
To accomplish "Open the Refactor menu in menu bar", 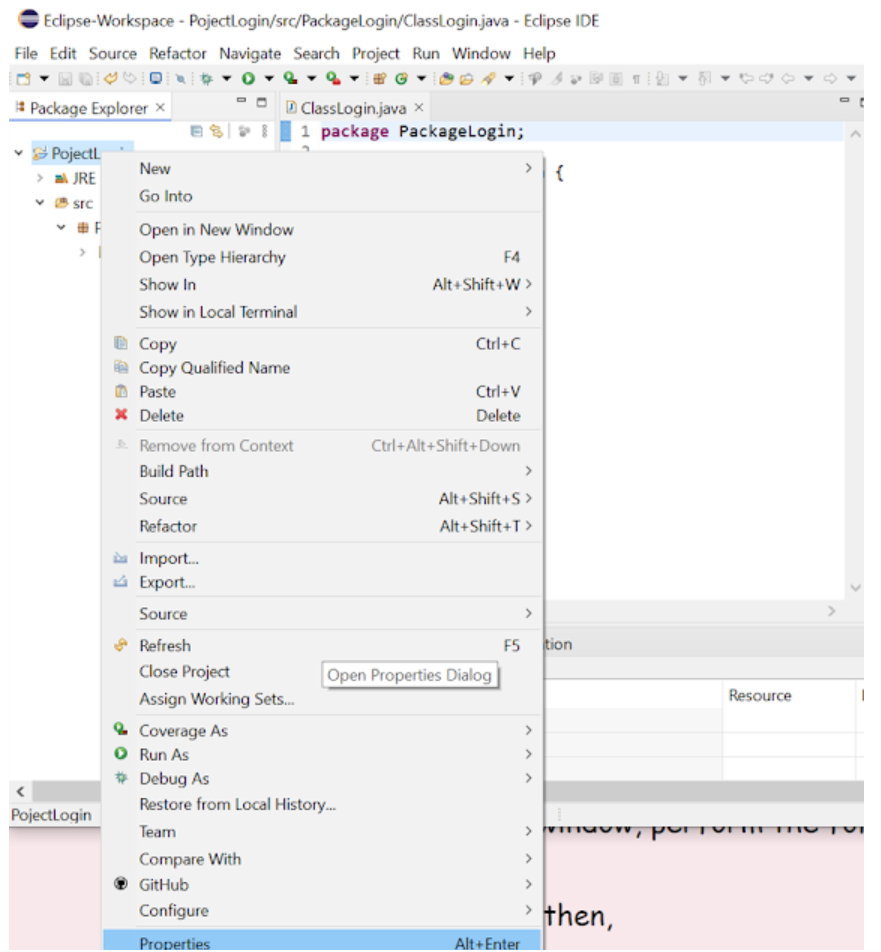I will tap(178, 53).
